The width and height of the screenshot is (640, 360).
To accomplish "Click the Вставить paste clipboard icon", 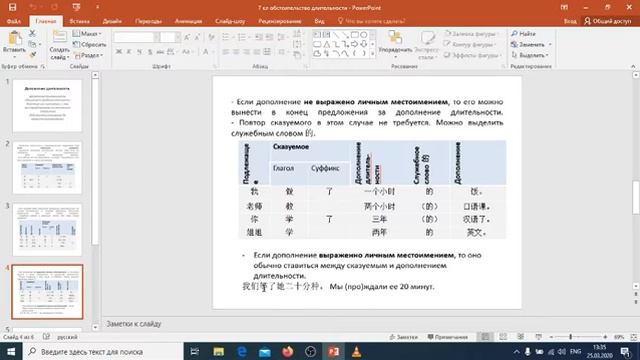I will point(15,38).
